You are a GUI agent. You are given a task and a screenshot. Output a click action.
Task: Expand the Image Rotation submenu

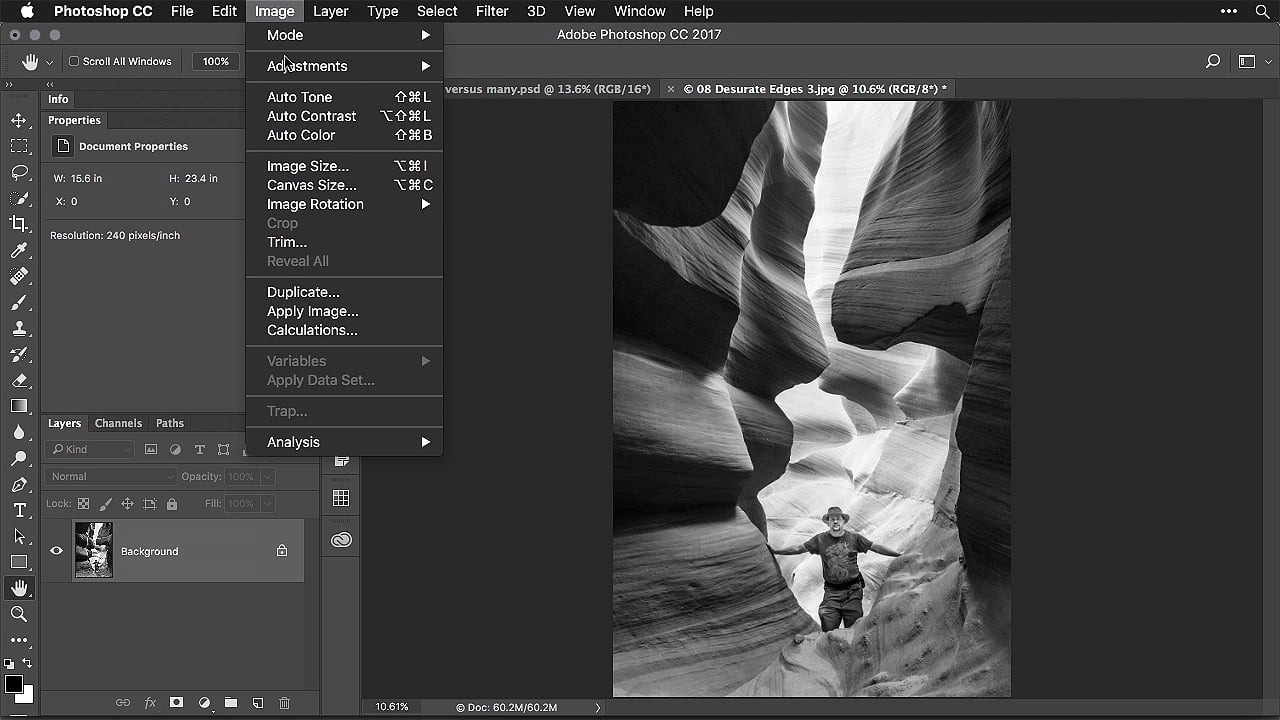344,204
